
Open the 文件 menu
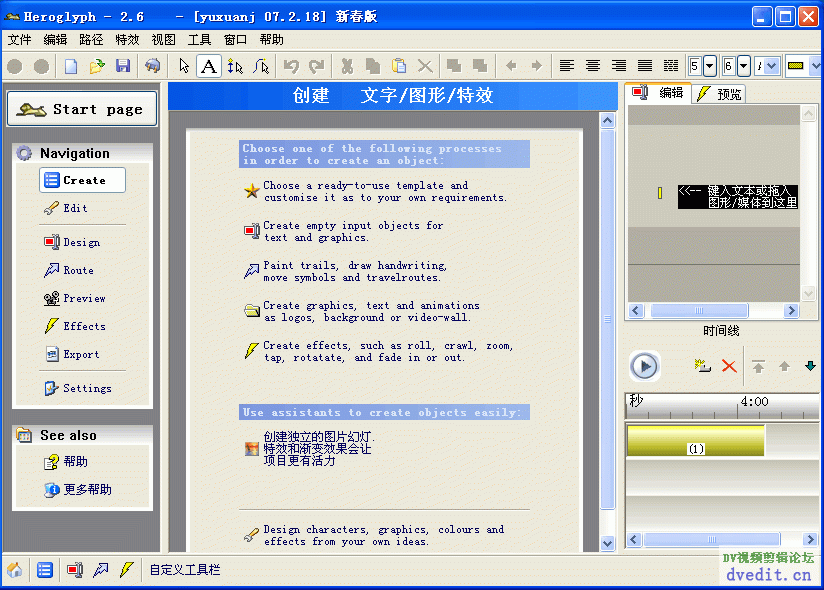(19, 40)
